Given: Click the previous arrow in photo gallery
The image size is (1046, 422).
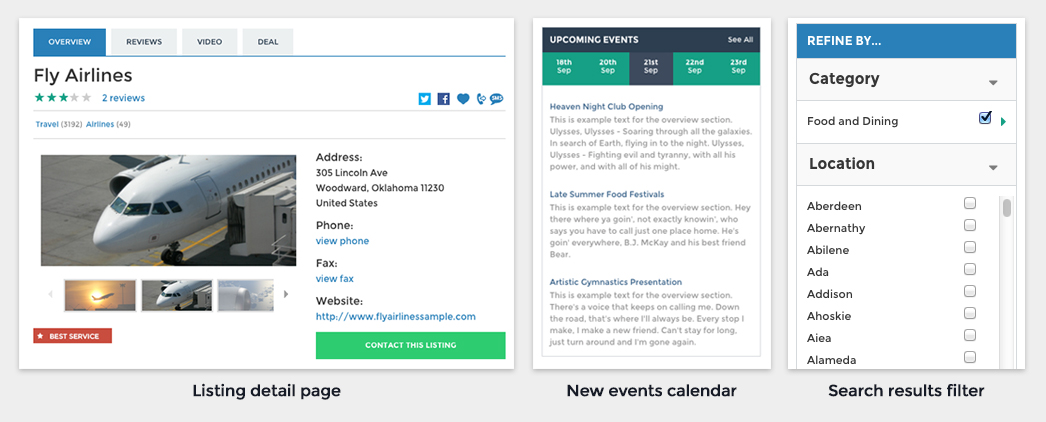Looking at the screenshot, I should tap(51, 294).
